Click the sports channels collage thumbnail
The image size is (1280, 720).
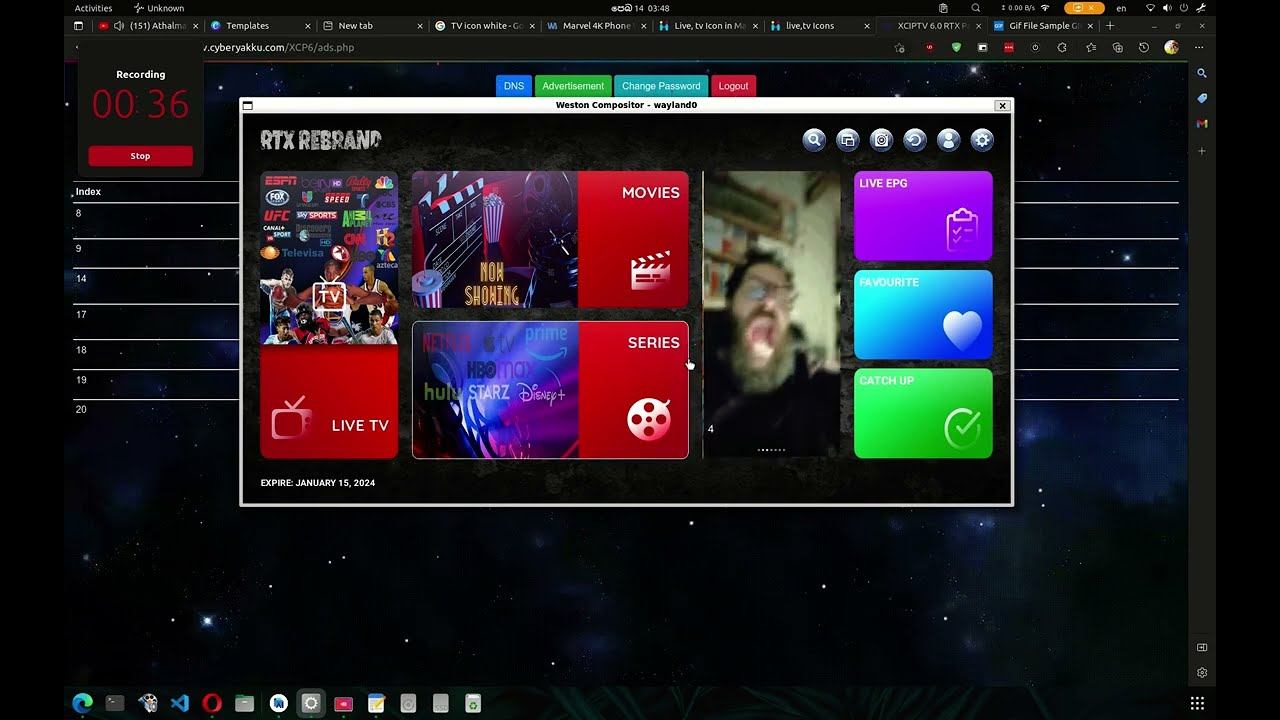[x=329, y=258]
